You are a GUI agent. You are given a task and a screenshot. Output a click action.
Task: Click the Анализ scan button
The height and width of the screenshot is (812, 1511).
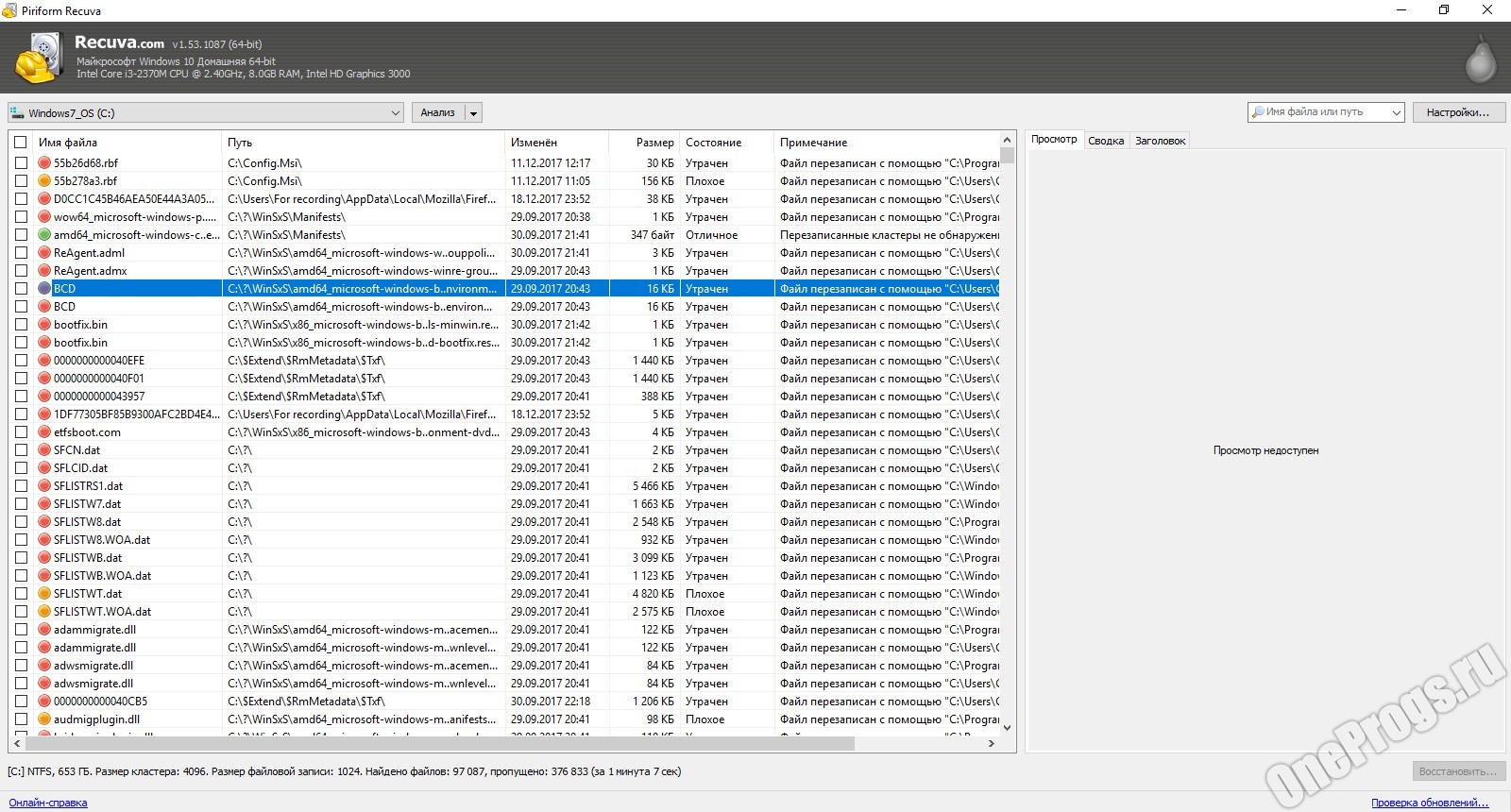pyautogui.click(x=437, y=112)
